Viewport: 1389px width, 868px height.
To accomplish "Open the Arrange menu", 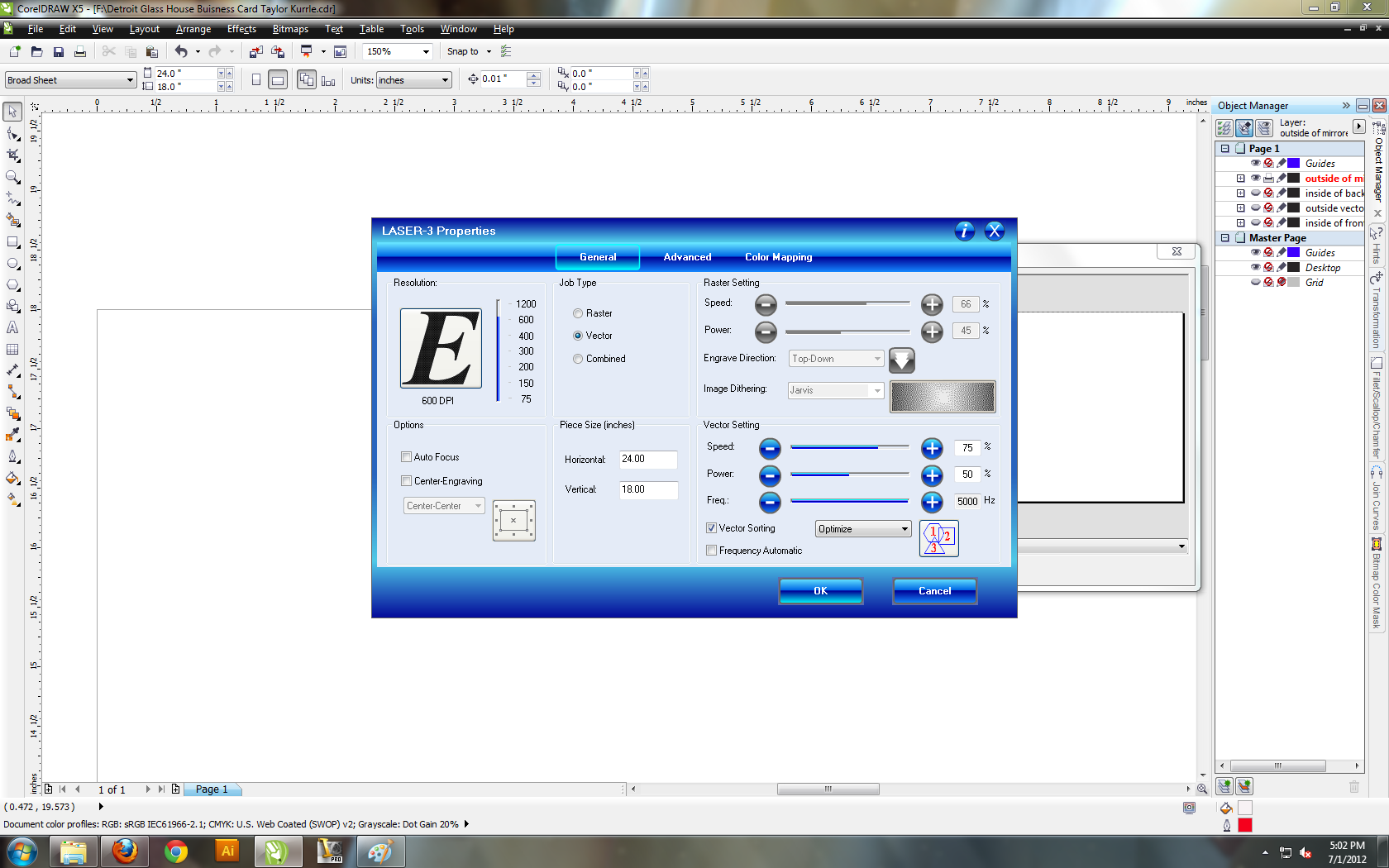I will (x=193, y=29).
